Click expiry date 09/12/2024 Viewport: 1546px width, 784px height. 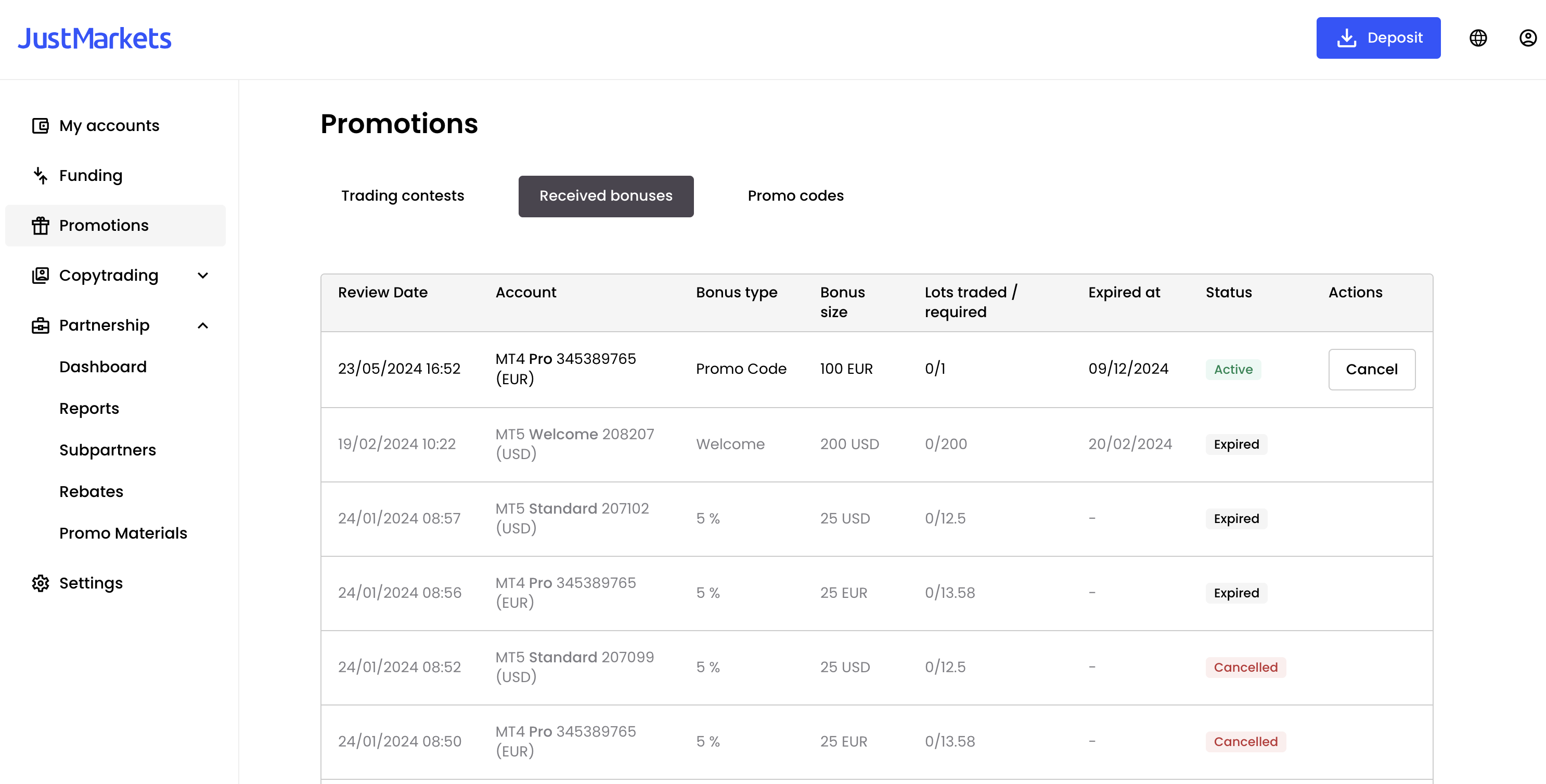[x=1128, y=369]
